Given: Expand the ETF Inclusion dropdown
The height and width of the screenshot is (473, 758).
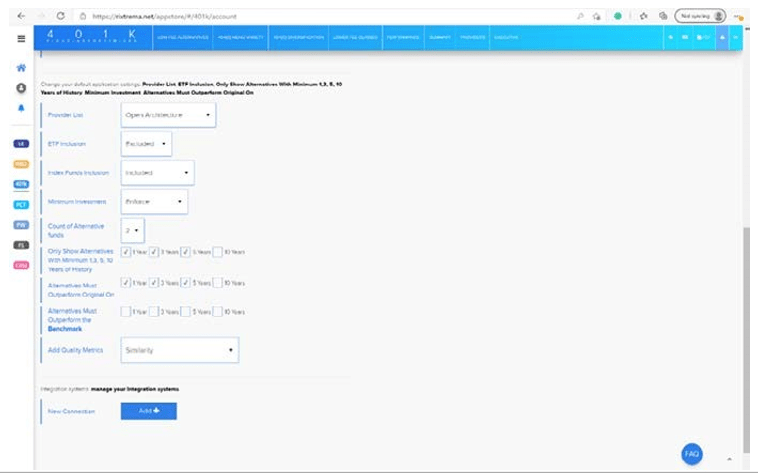Looking at the screenshot, I should coord(145,144).
